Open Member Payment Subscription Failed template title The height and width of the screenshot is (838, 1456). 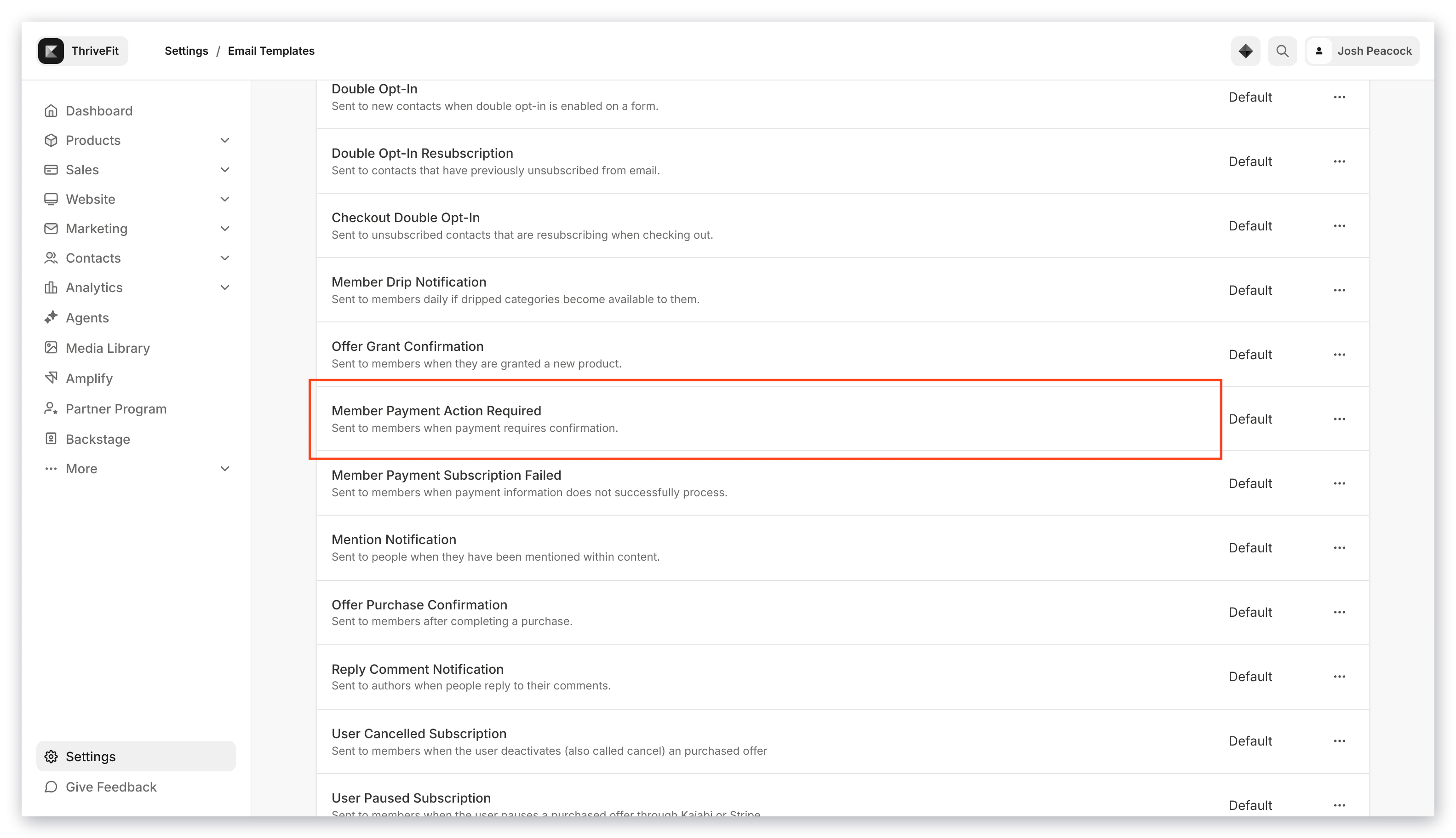[x=446, y=475]
